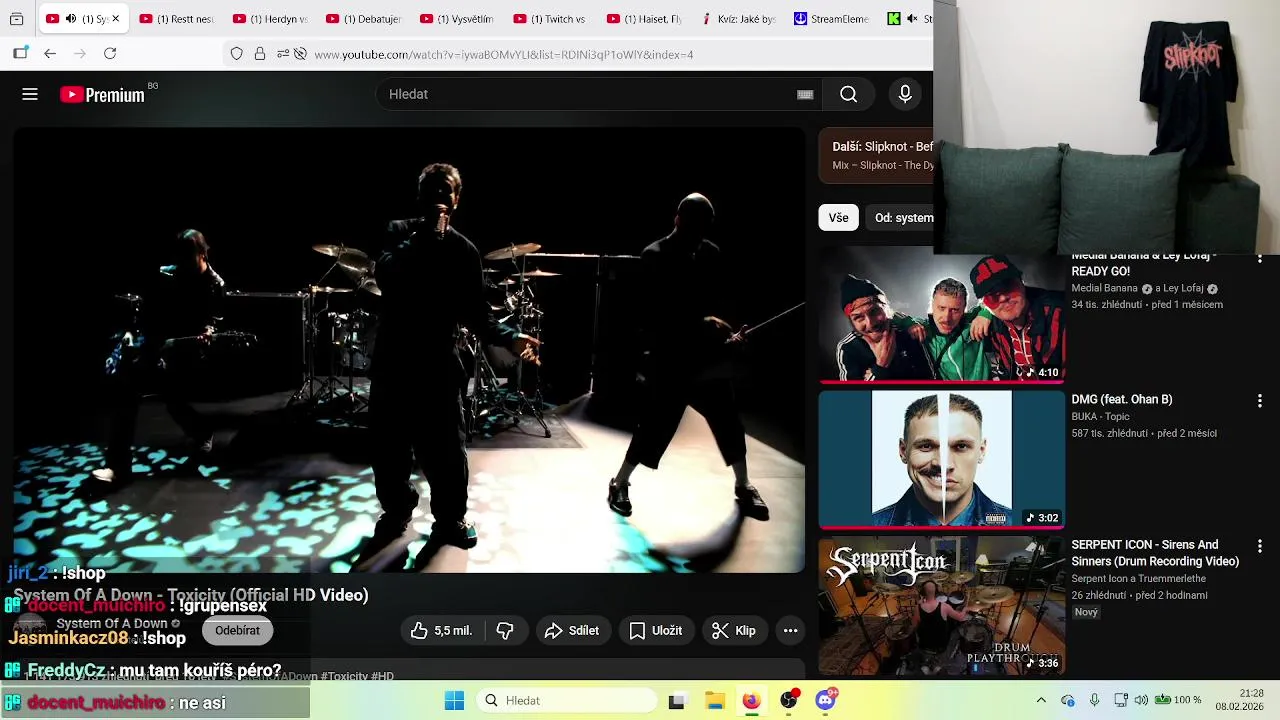
Task: Click the System Of A Down video player
Action: pyautogui.click(x=409, y=349)
